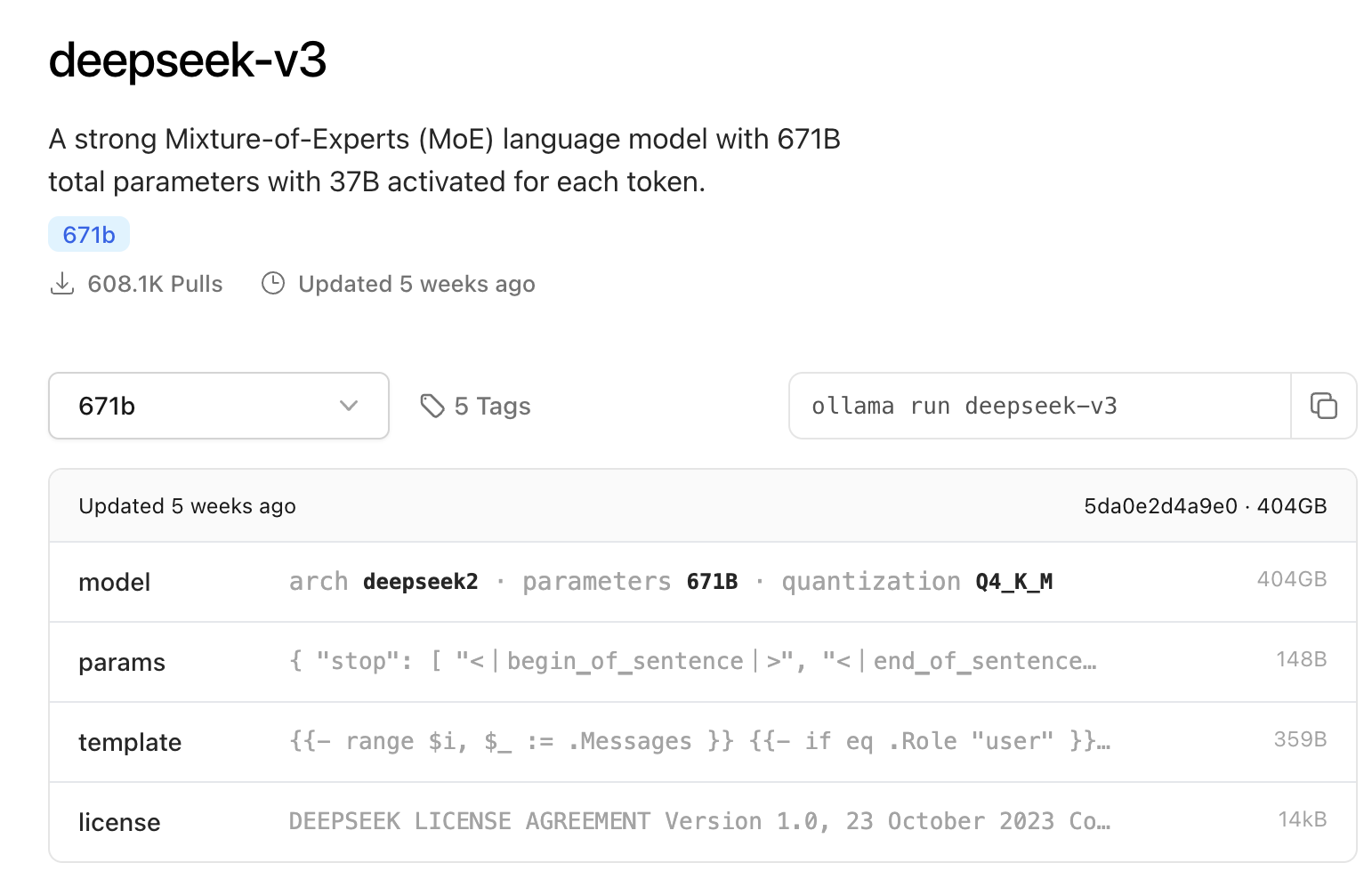Click the clock icon beside Updated
Screen dimensions: 1372x895
coord(273,284)
